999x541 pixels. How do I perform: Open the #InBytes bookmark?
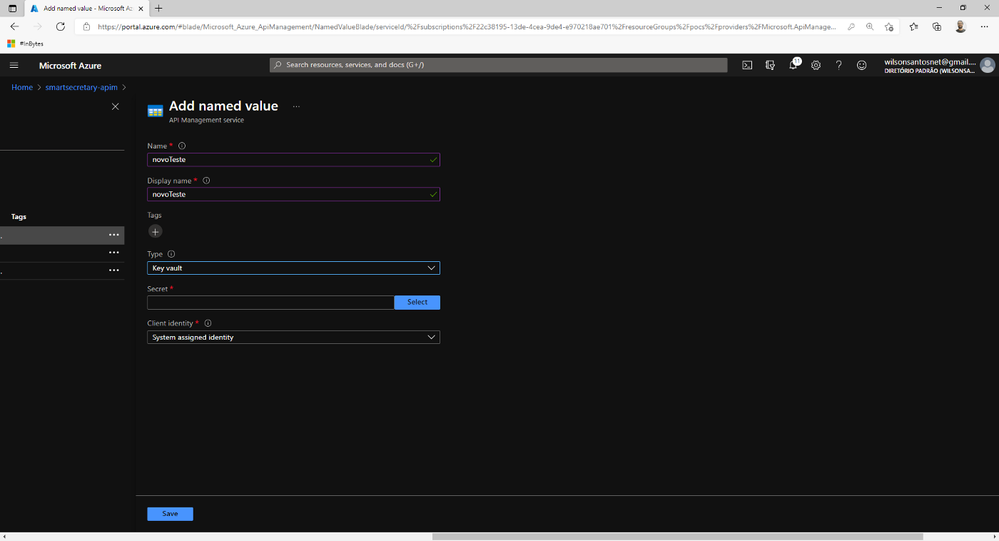25,44
